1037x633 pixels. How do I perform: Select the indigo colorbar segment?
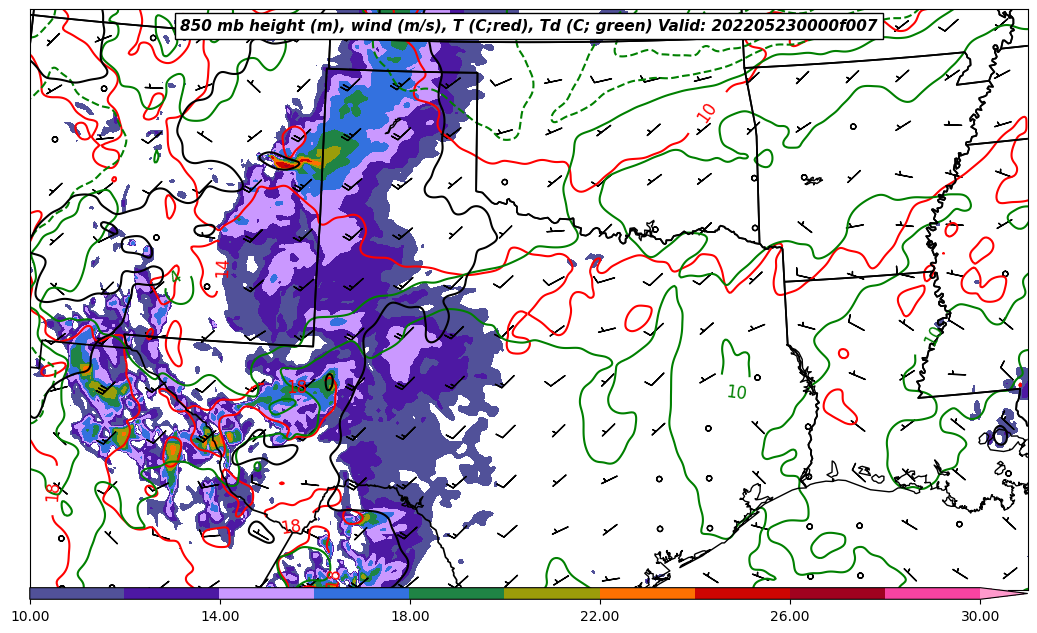coord(172,593)
